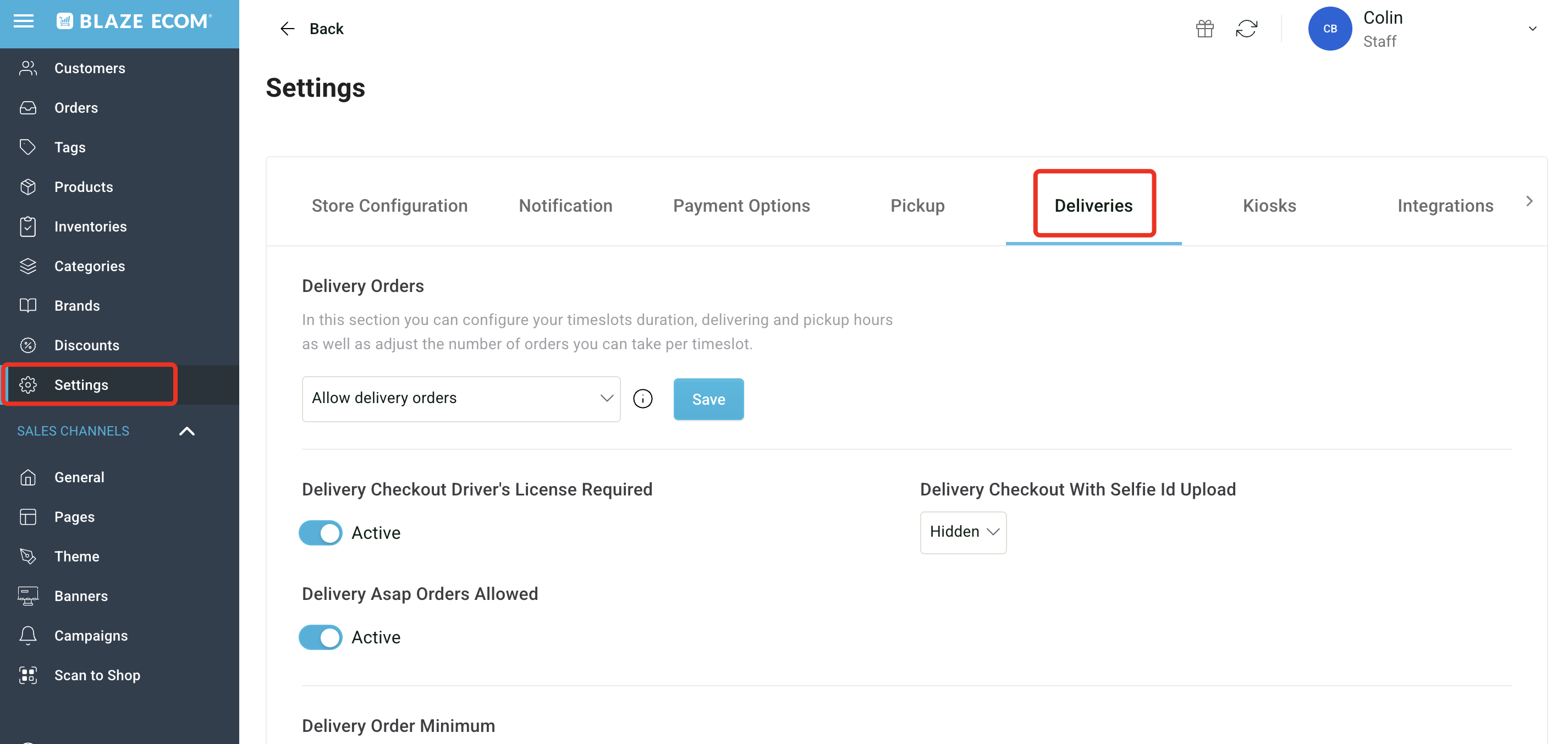Open the hamburger menu icon
The width and height of the screenshot is (1568, 744).
(24, 21)
